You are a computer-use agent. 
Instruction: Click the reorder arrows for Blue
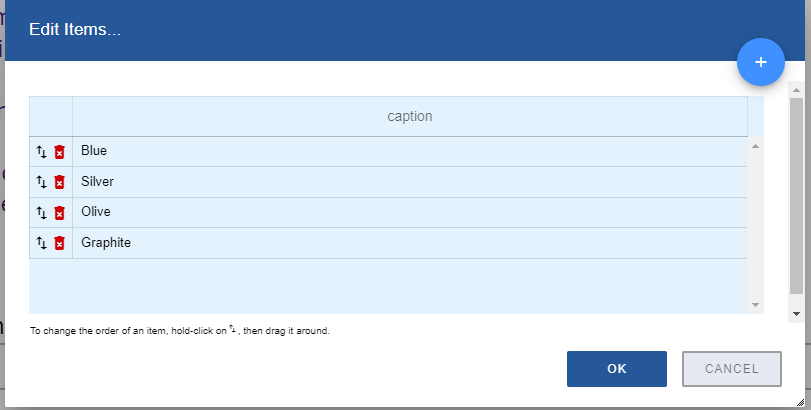tap(42, 152)
